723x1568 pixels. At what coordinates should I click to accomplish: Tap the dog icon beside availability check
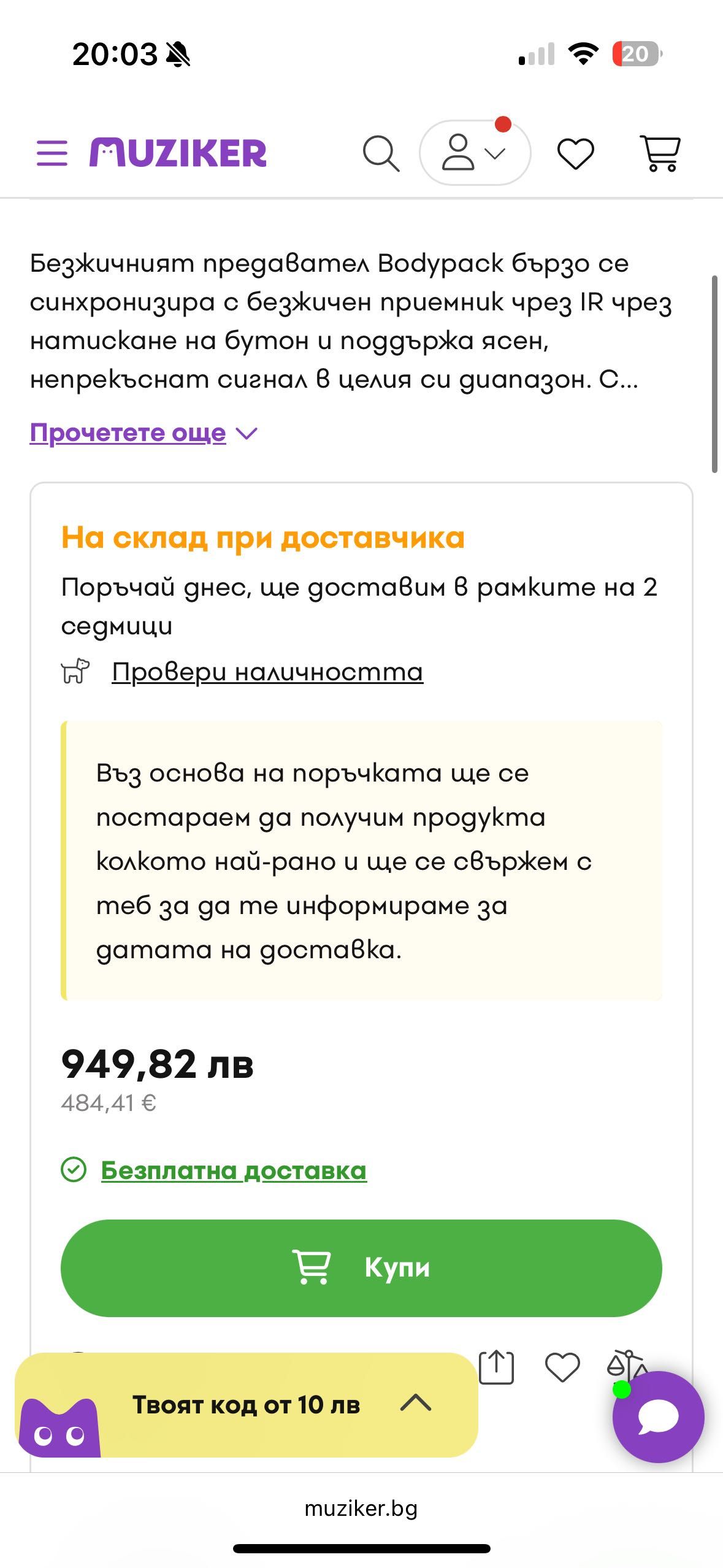[x=75, y=671]
